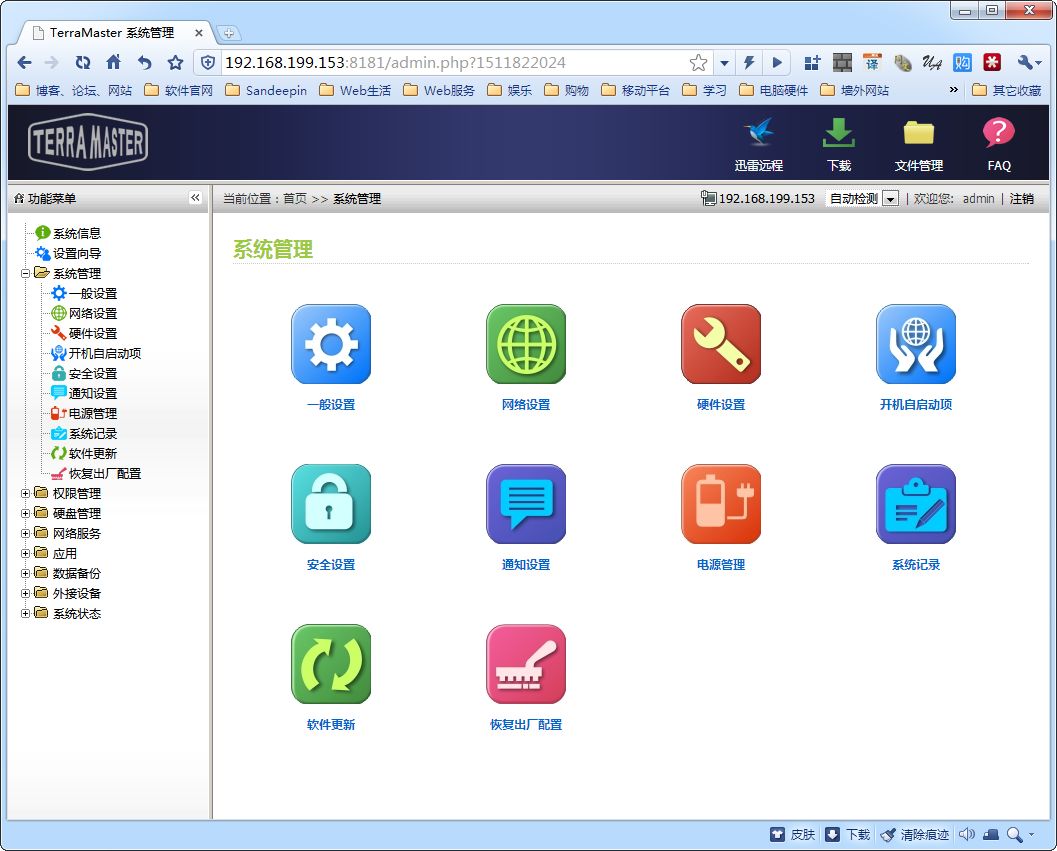Collapse the 系统管理 tree node

pos(26,273)
